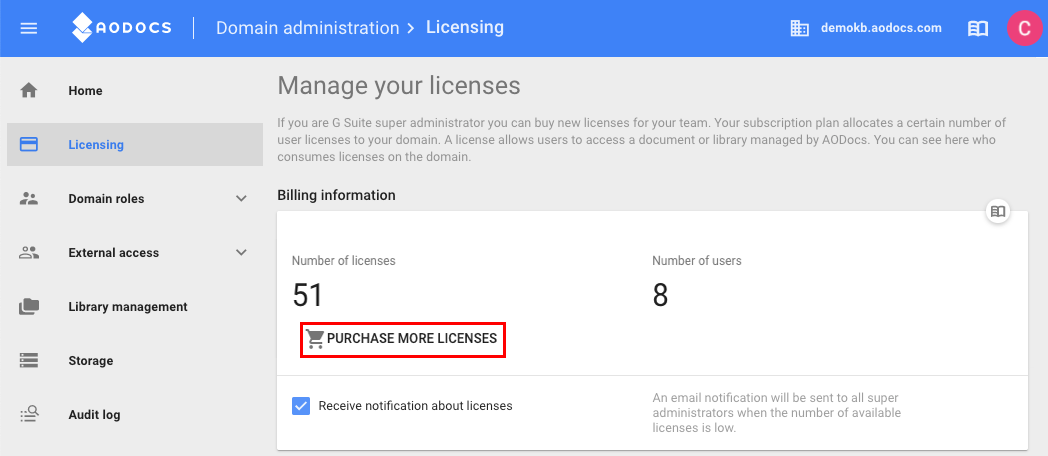Click the Domain roles people icon
This screenshot has width=1048, height=456.
(29, 199)
